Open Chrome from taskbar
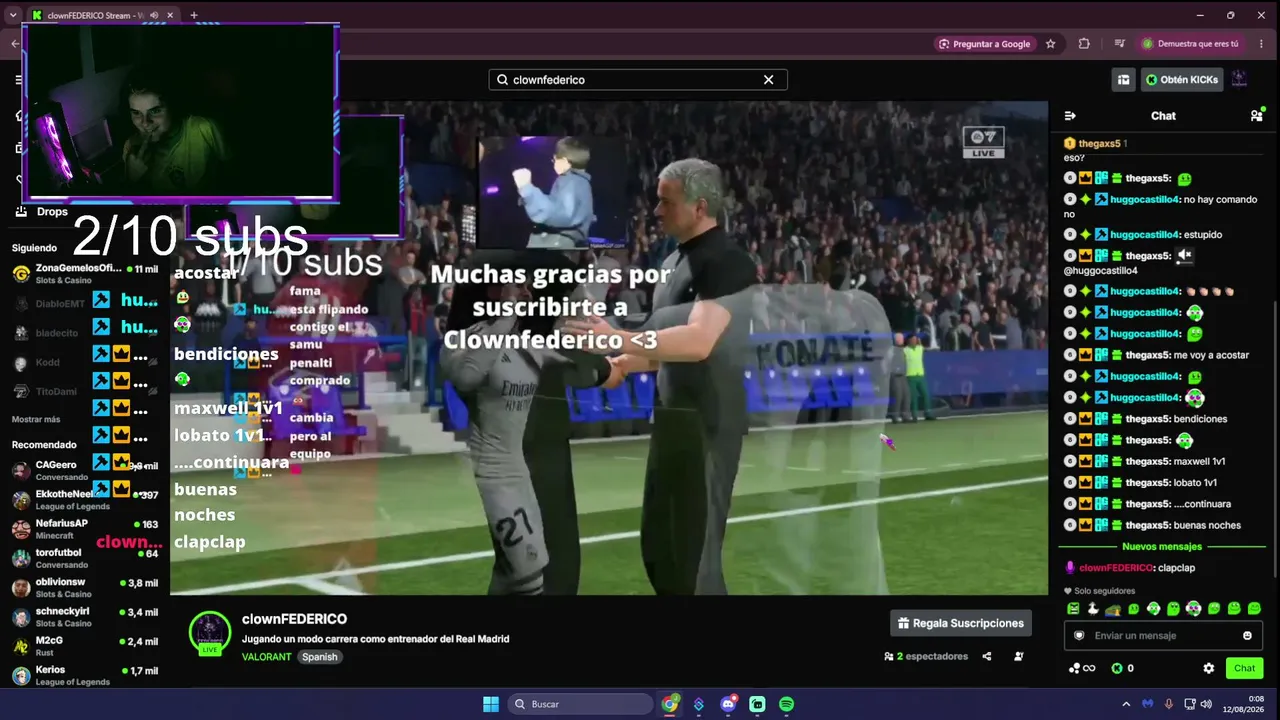1280x720 pixels. click(x=670, y=704)
